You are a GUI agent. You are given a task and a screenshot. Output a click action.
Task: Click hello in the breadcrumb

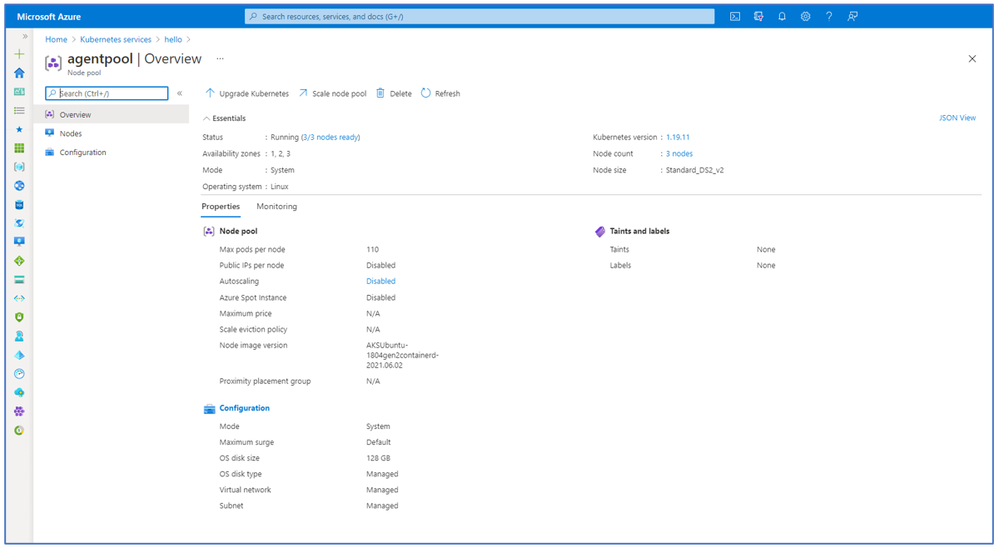coord(173,39)
